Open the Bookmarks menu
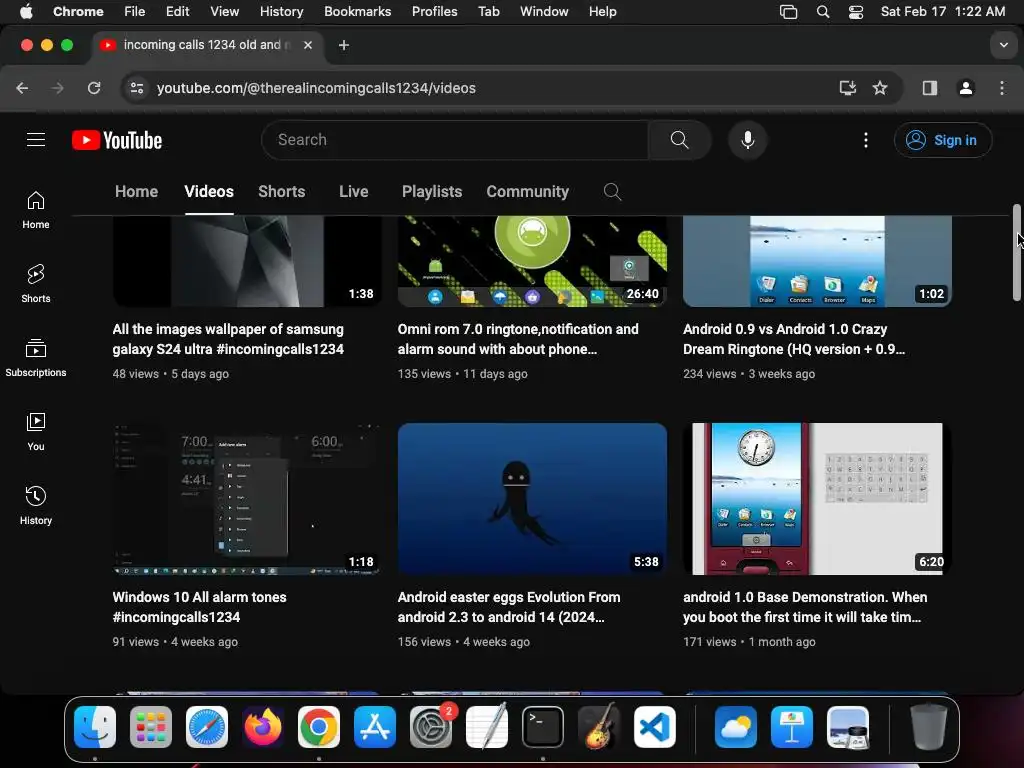 coord(357,11)
